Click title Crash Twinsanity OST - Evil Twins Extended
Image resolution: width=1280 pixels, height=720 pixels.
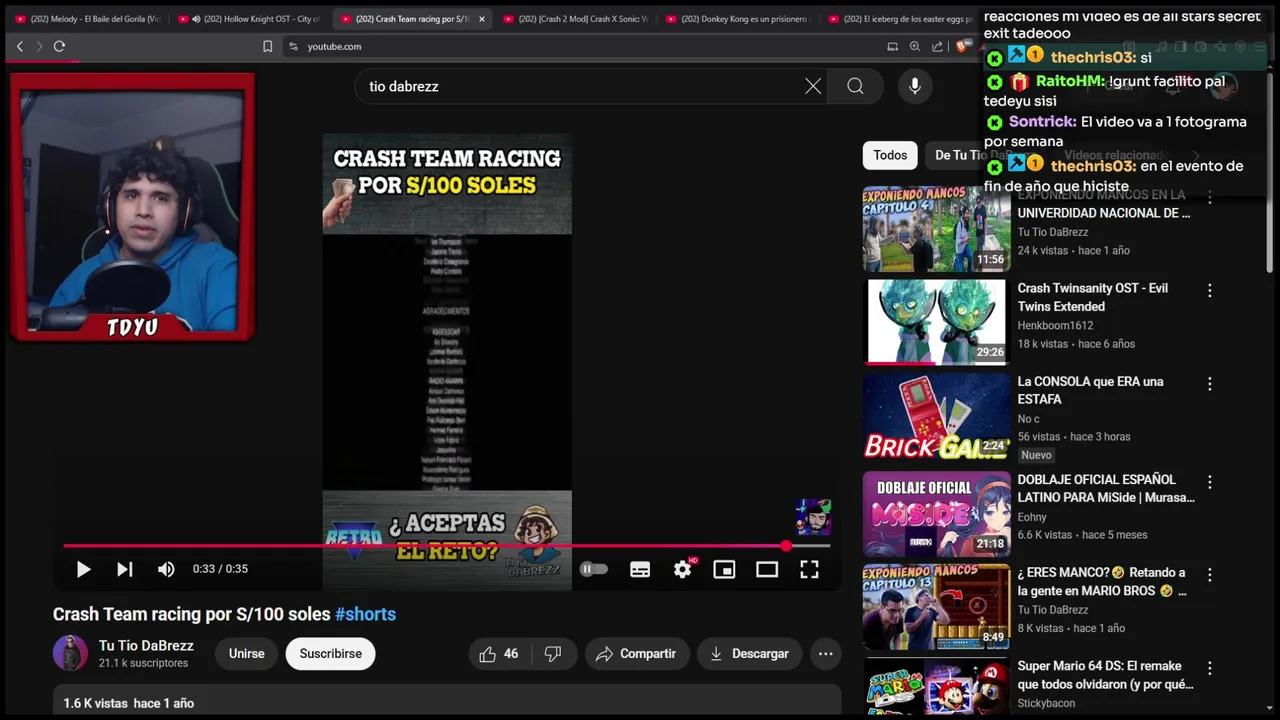[x=1093, y=297]
